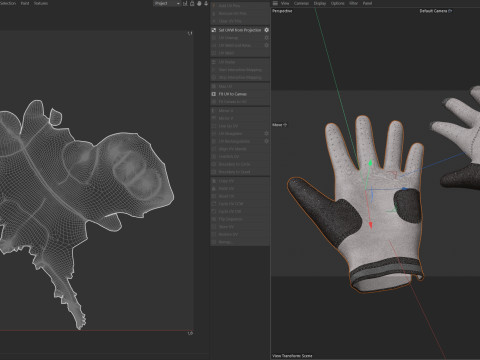Click the Copy UV icon
Image resolution: width=480 pixels, height=360 pixels.
(x=214, y=181)
